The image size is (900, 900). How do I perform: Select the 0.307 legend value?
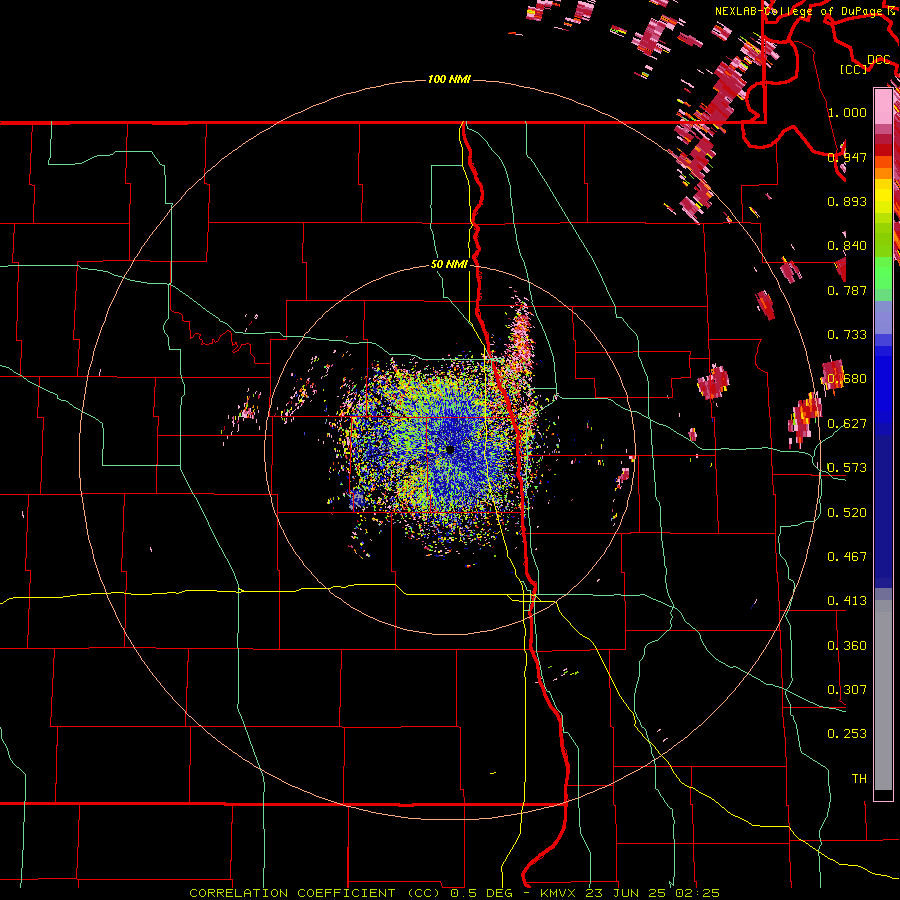click(x=847, y=690)
